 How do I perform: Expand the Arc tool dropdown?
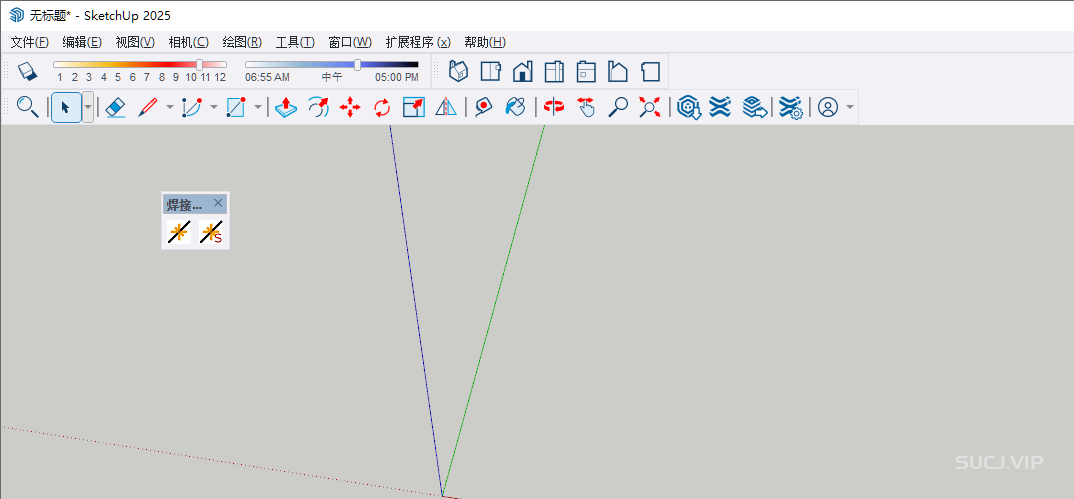pyautogui.click(x=214, y=107)
